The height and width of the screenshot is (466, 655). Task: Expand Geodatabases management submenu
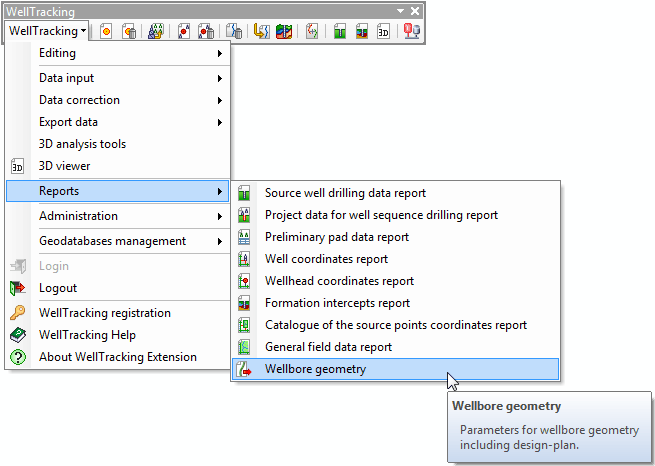(x=118, y=241)
